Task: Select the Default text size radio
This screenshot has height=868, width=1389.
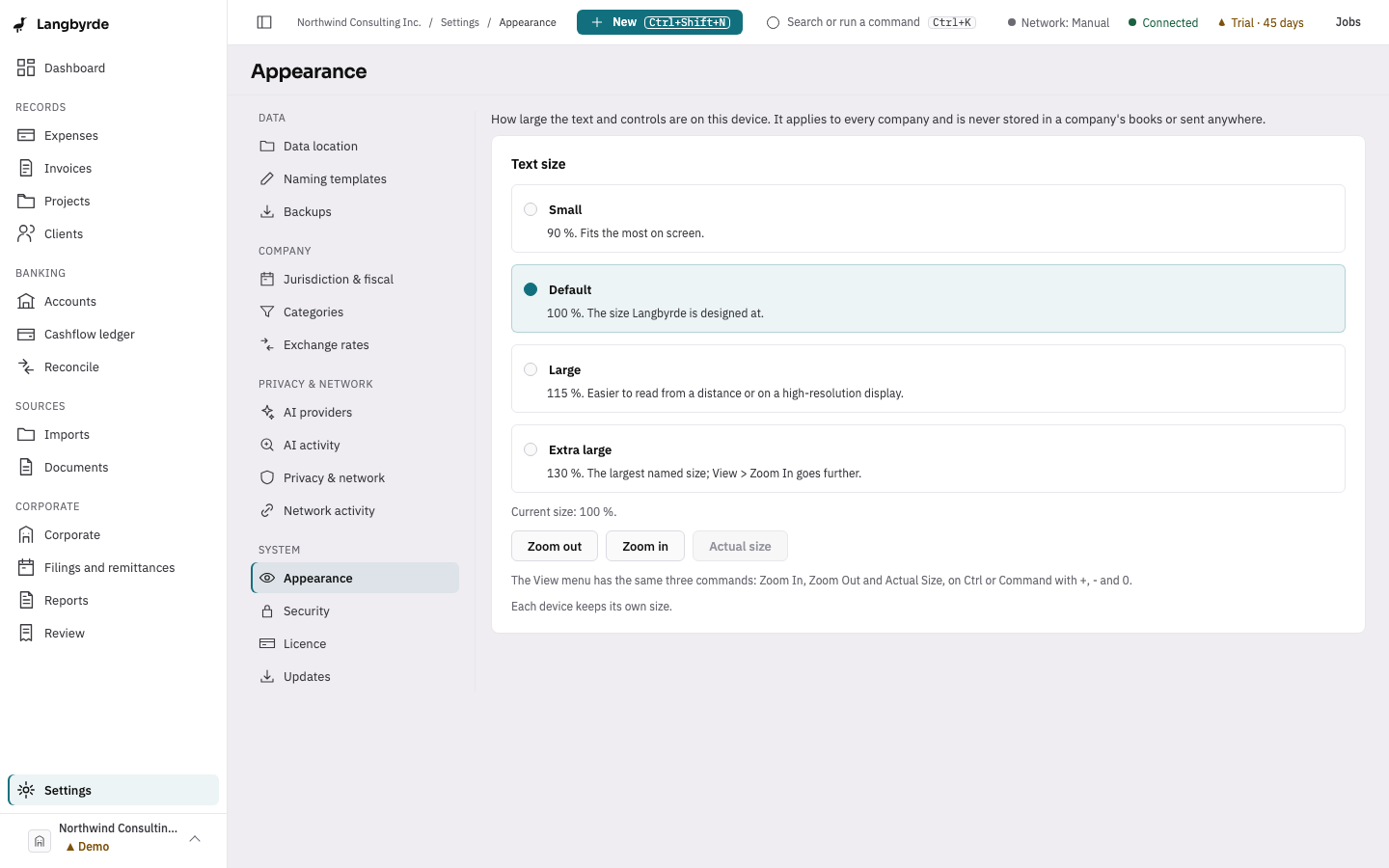Action: pyautogui.click(x=531, y=289)
